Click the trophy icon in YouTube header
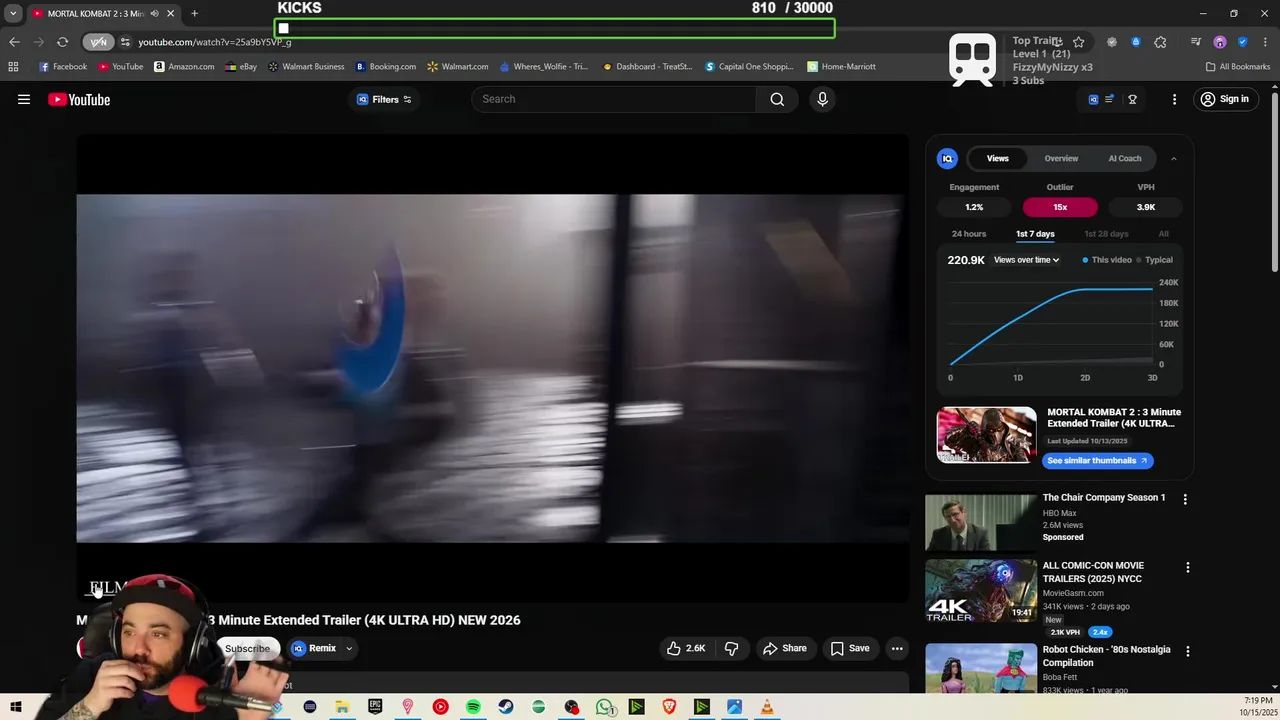The height and width of the screenshot is (720, 1280). [x=1133, y=99]
